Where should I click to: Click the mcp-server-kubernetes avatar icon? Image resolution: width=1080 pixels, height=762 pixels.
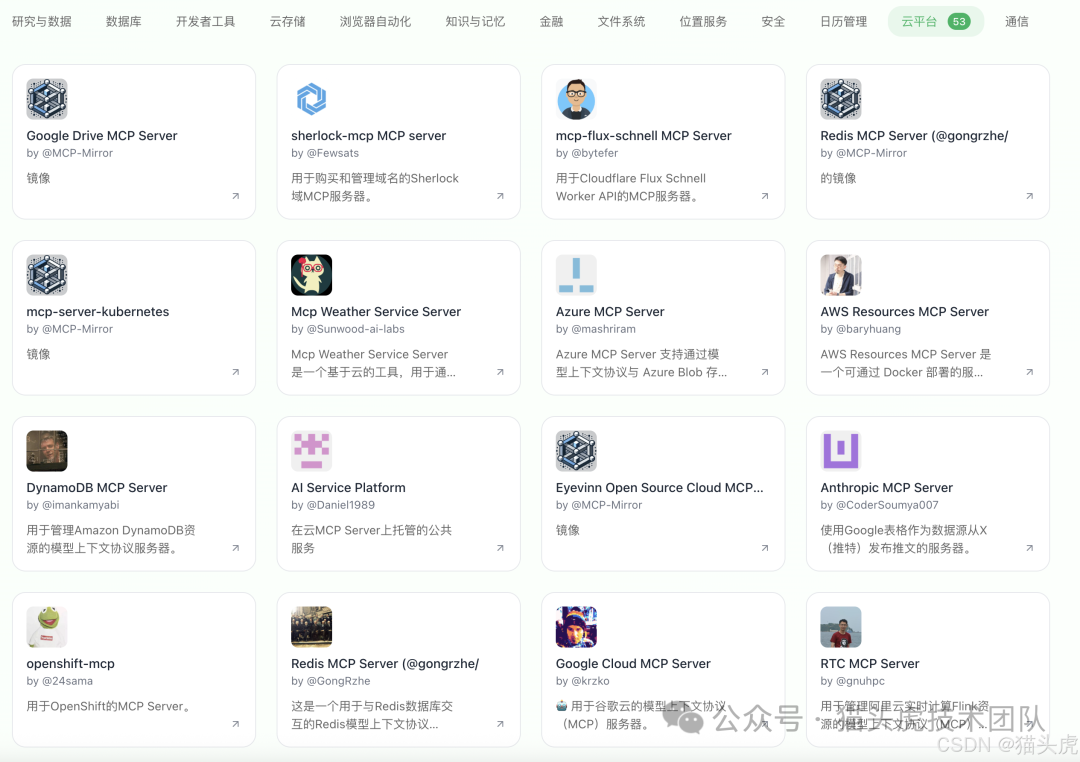click(x=47, y=275)
